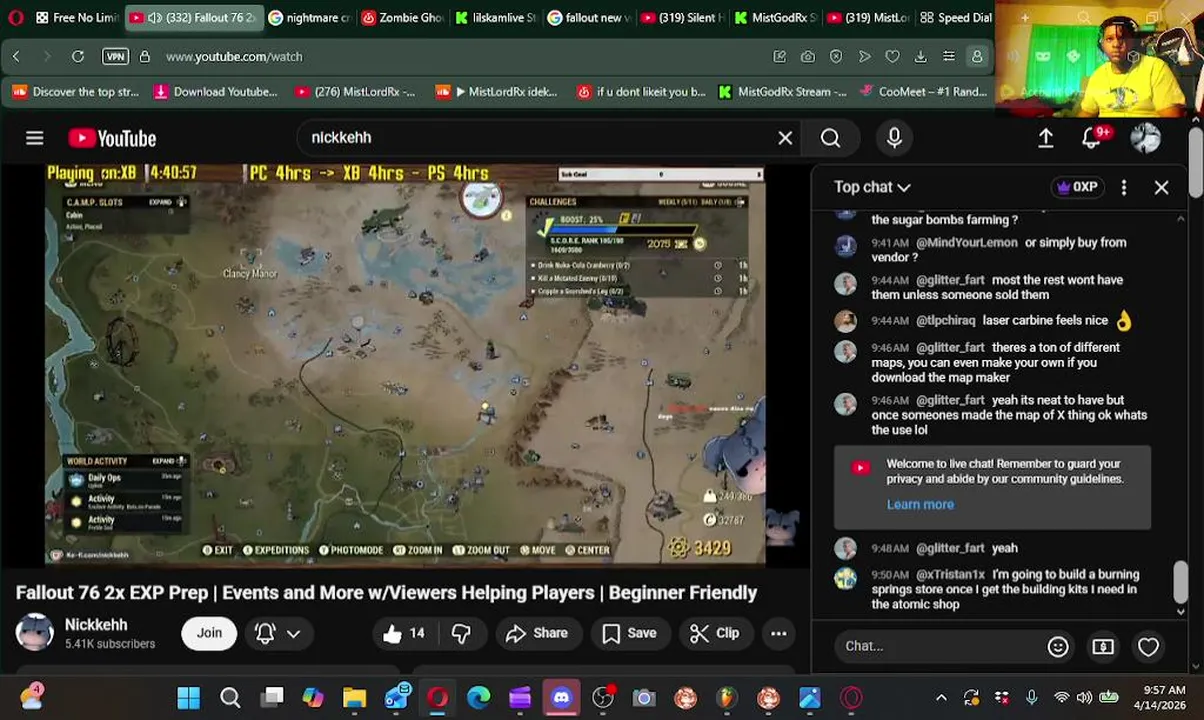This screenshot has width=1204, height=720.
Task: Dislike the video with thumbs down
Action: (461, 633)
